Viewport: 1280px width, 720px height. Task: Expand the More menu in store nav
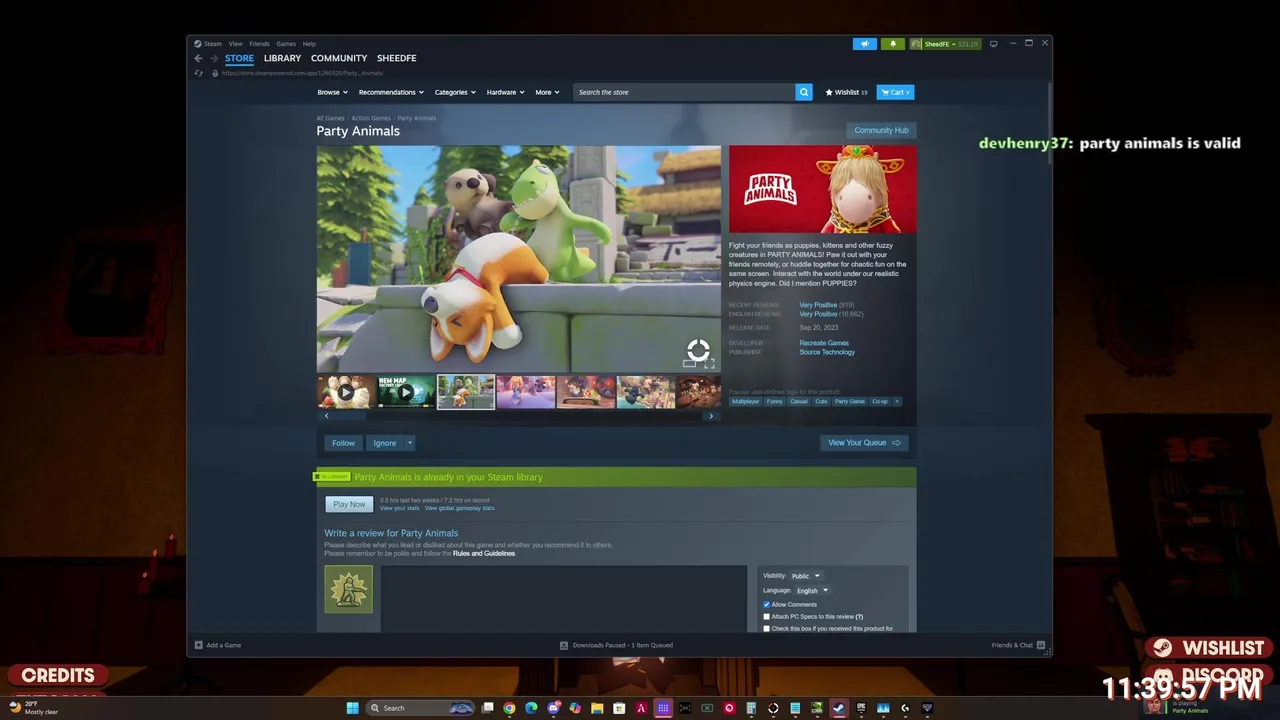tap(547, 92)
